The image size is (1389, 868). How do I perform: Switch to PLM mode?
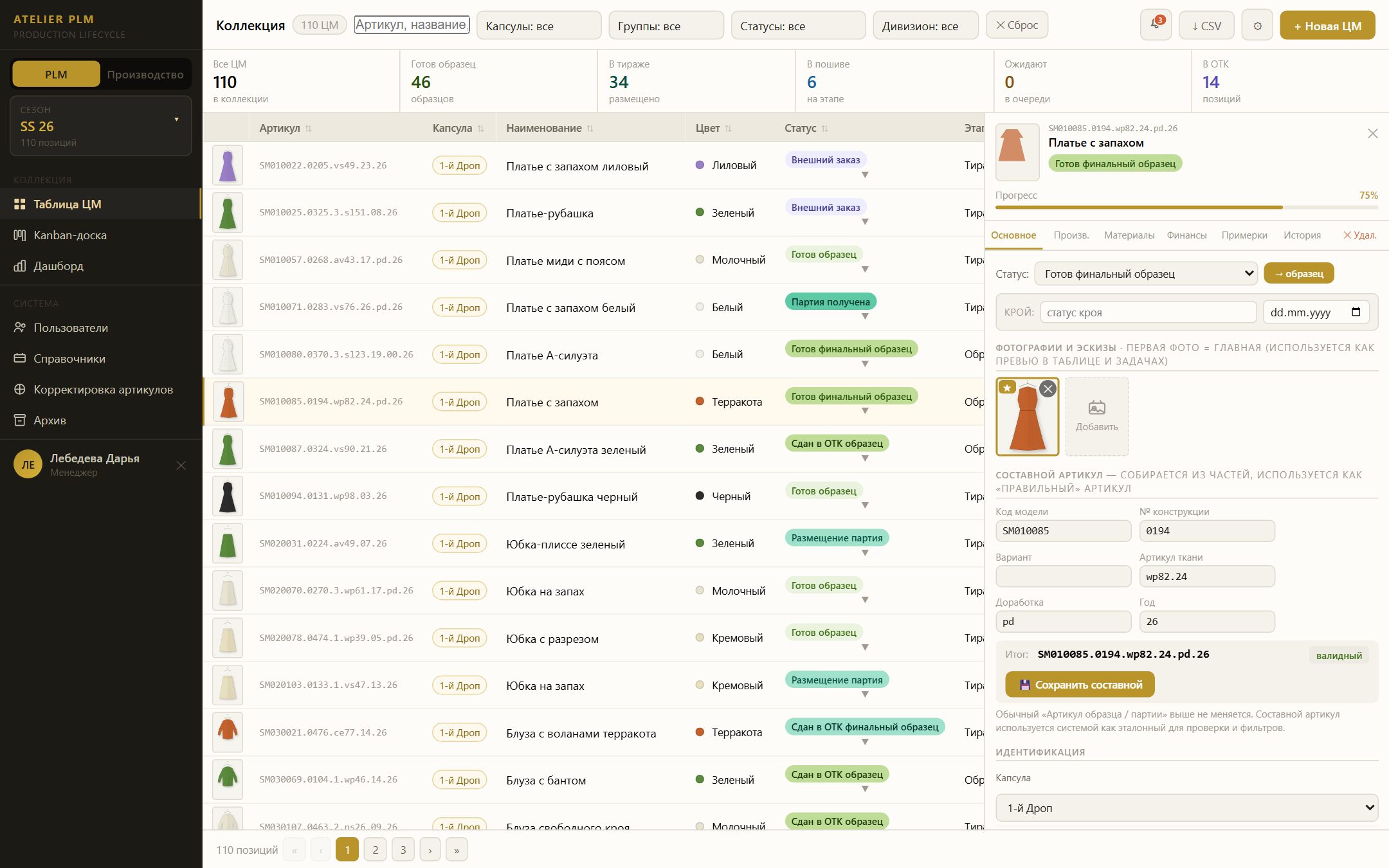(56, 74)
